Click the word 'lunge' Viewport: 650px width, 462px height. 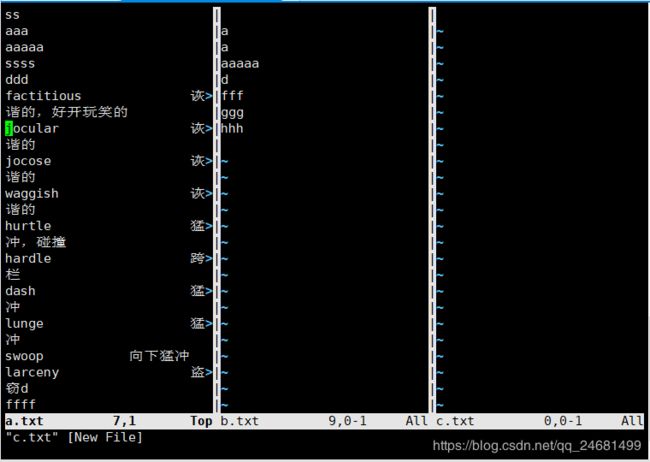coord(24,323)
